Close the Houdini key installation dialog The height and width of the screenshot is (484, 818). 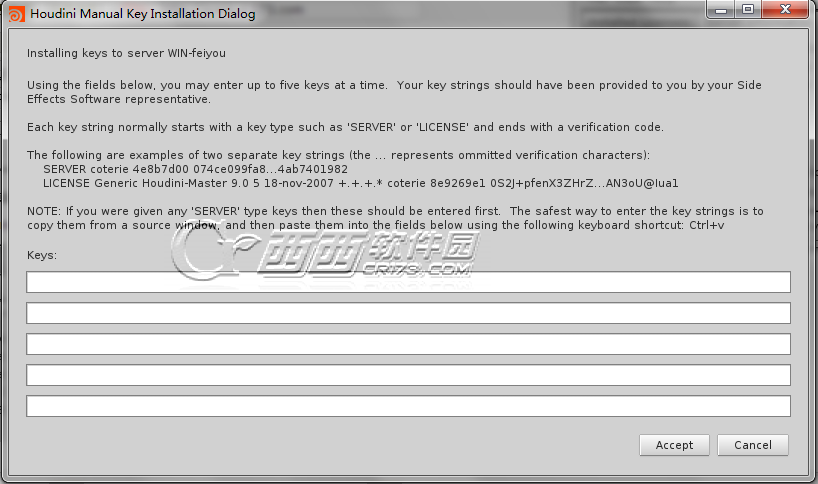pyautogui.click(x=786, y=9)
